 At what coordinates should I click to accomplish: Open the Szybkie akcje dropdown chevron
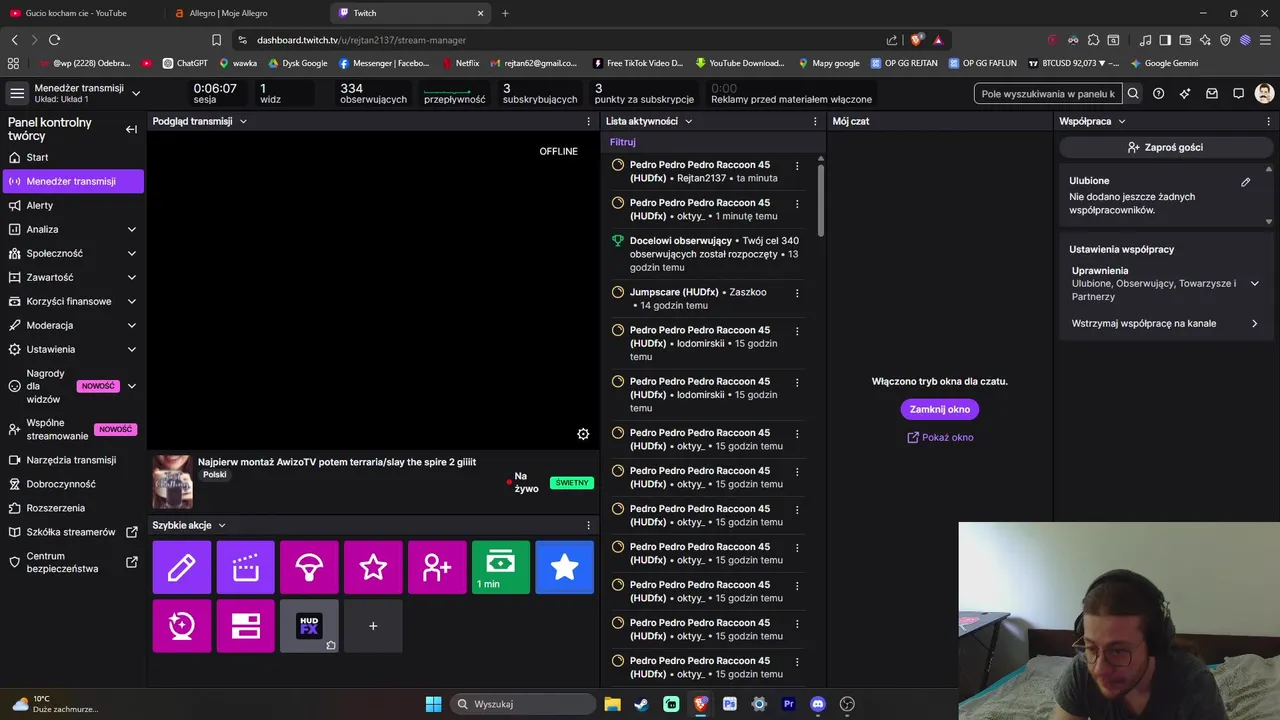pos(222,525)
